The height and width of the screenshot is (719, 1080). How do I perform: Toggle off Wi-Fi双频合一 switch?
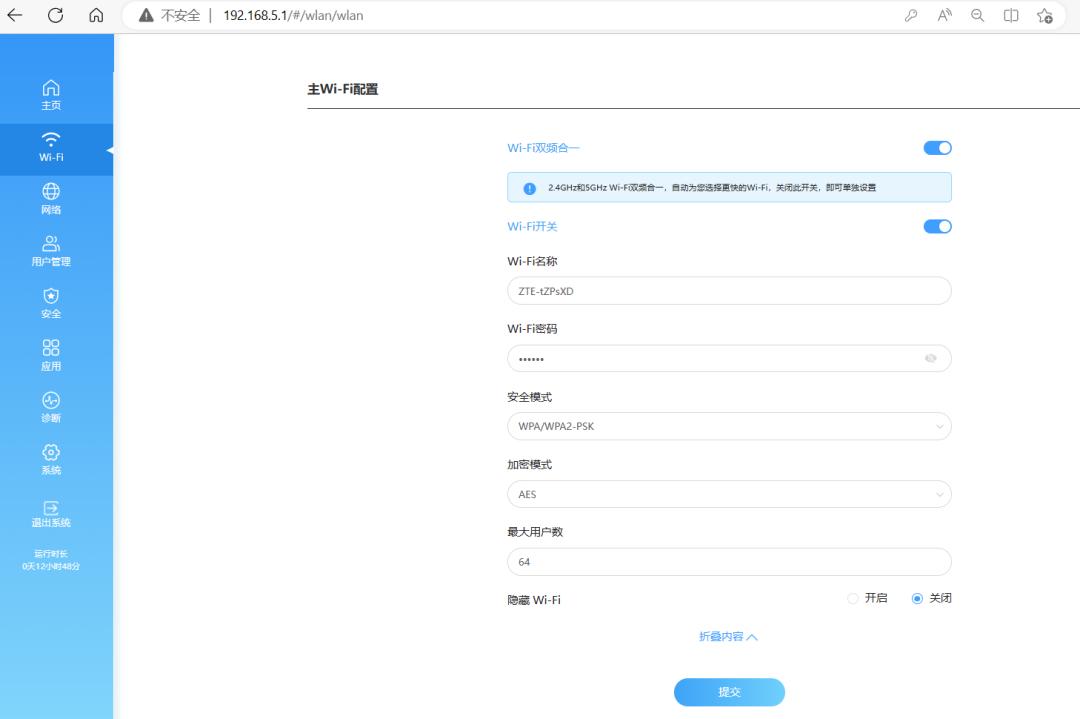click(x=936, y=147)
